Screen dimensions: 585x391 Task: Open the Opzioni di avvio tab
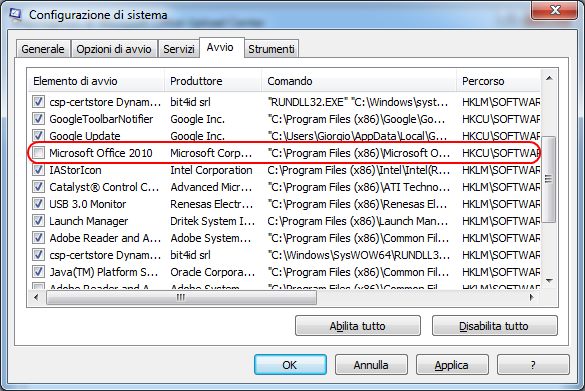click(x=114, y=49)
